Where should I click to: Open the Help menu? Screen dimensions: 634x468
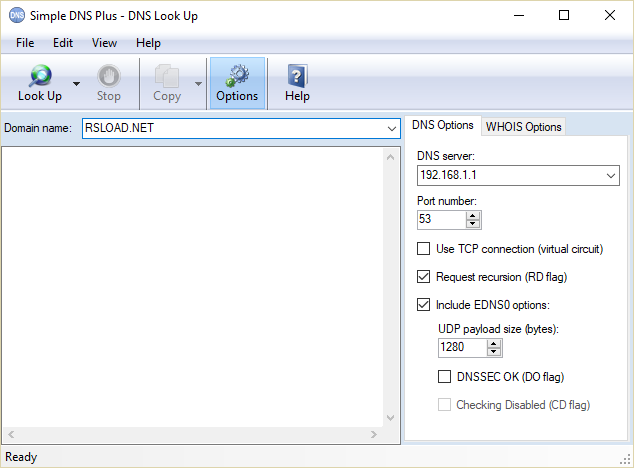tap(148, 43)
